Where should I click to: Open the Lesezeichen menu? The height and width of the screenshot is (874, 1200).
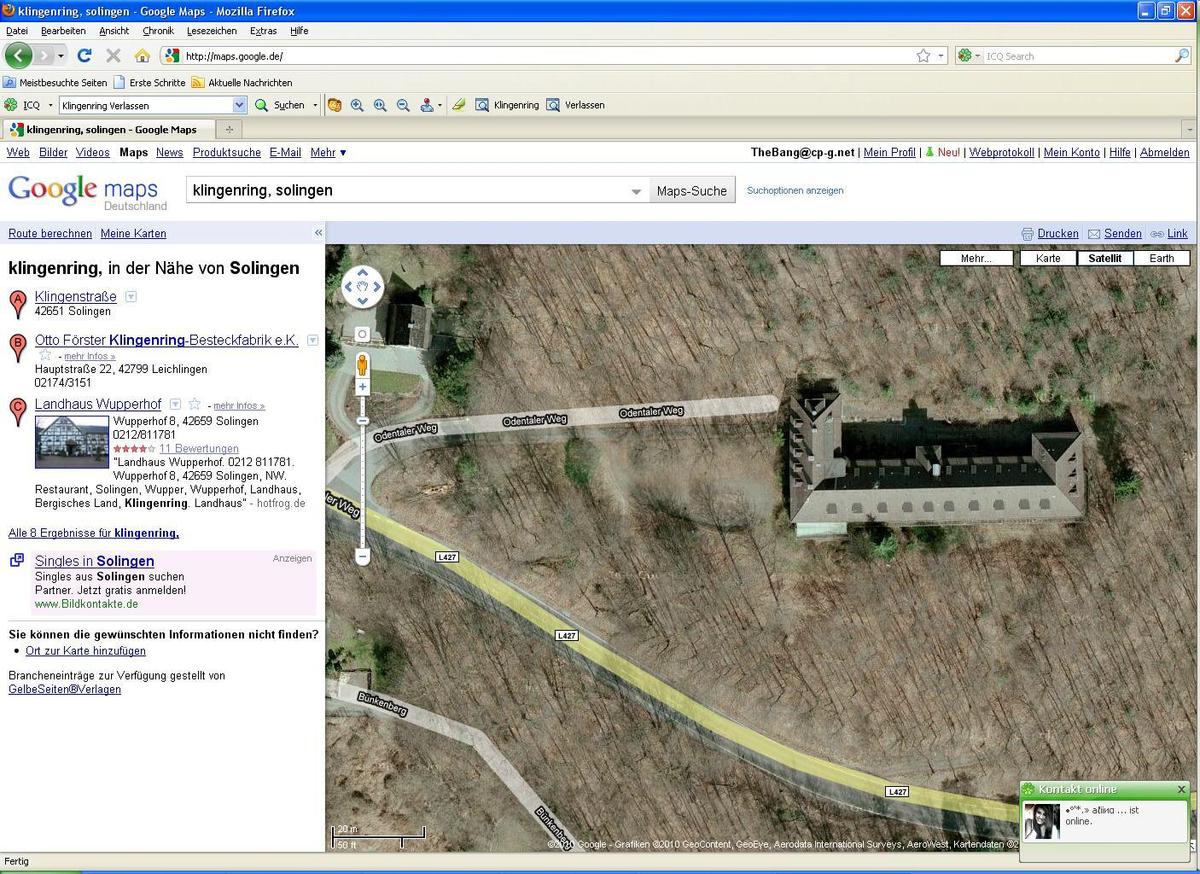212,31
